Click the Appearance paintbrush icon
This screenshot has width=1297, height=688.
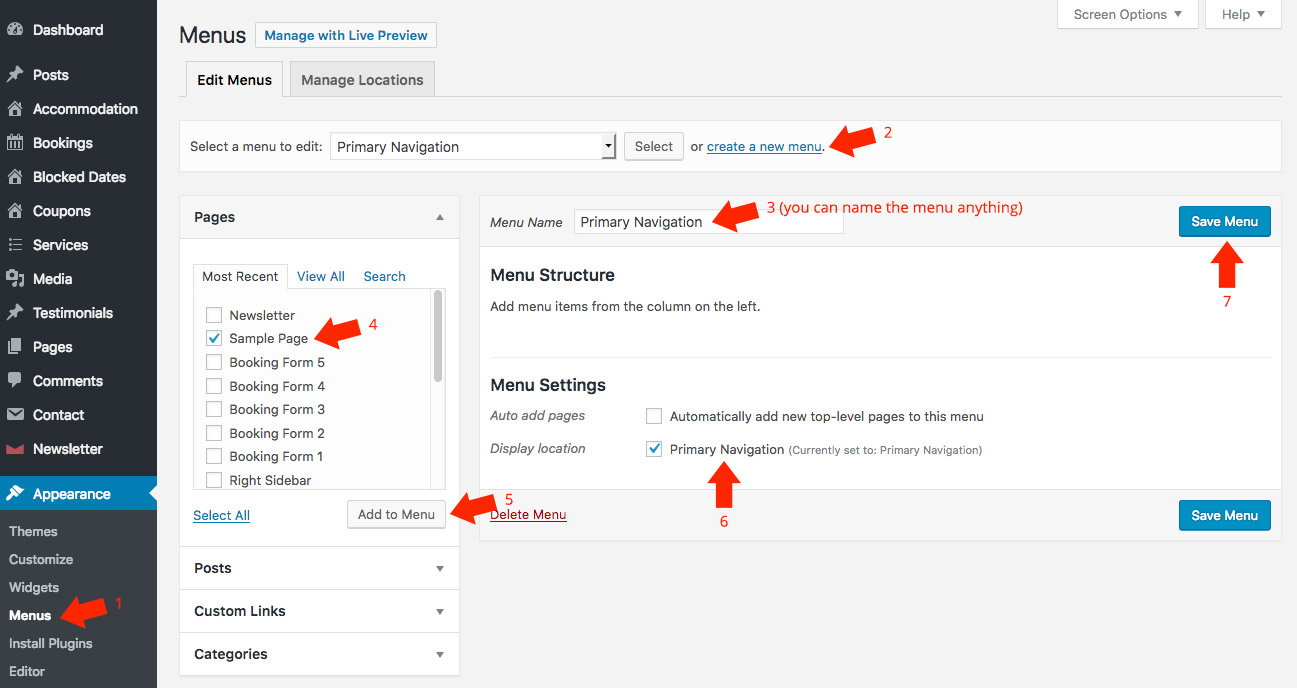(x=15, y=494)
